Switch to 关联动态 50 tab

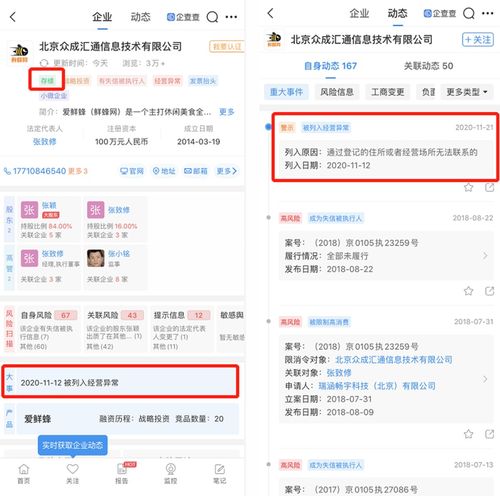[x=428, y=66]
